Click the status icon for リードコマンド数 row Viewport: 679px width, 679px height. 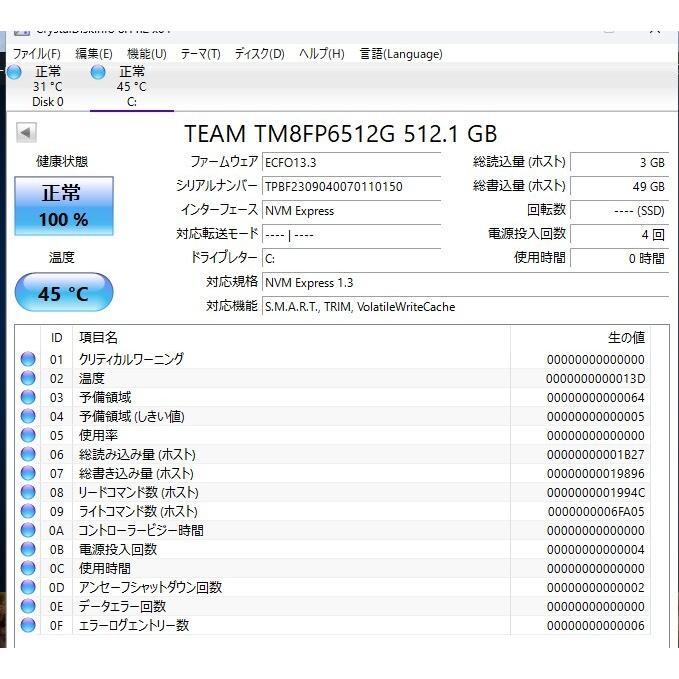point(28,492)
